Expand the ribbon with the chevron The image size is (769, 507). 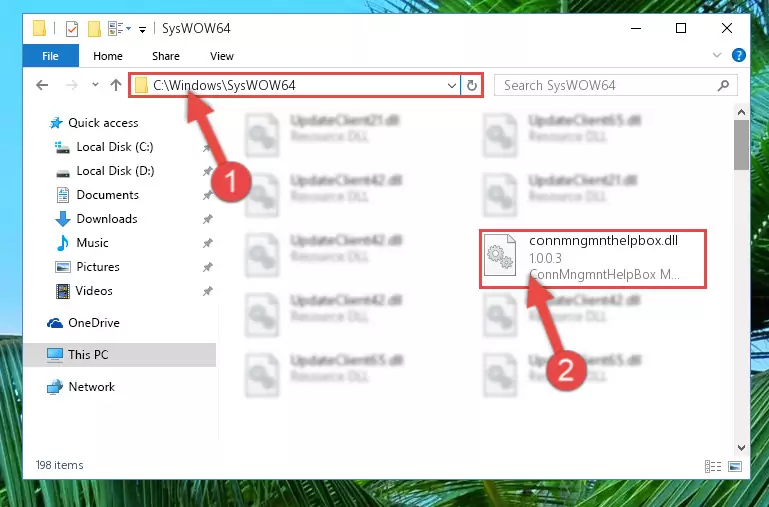point(717,55)
